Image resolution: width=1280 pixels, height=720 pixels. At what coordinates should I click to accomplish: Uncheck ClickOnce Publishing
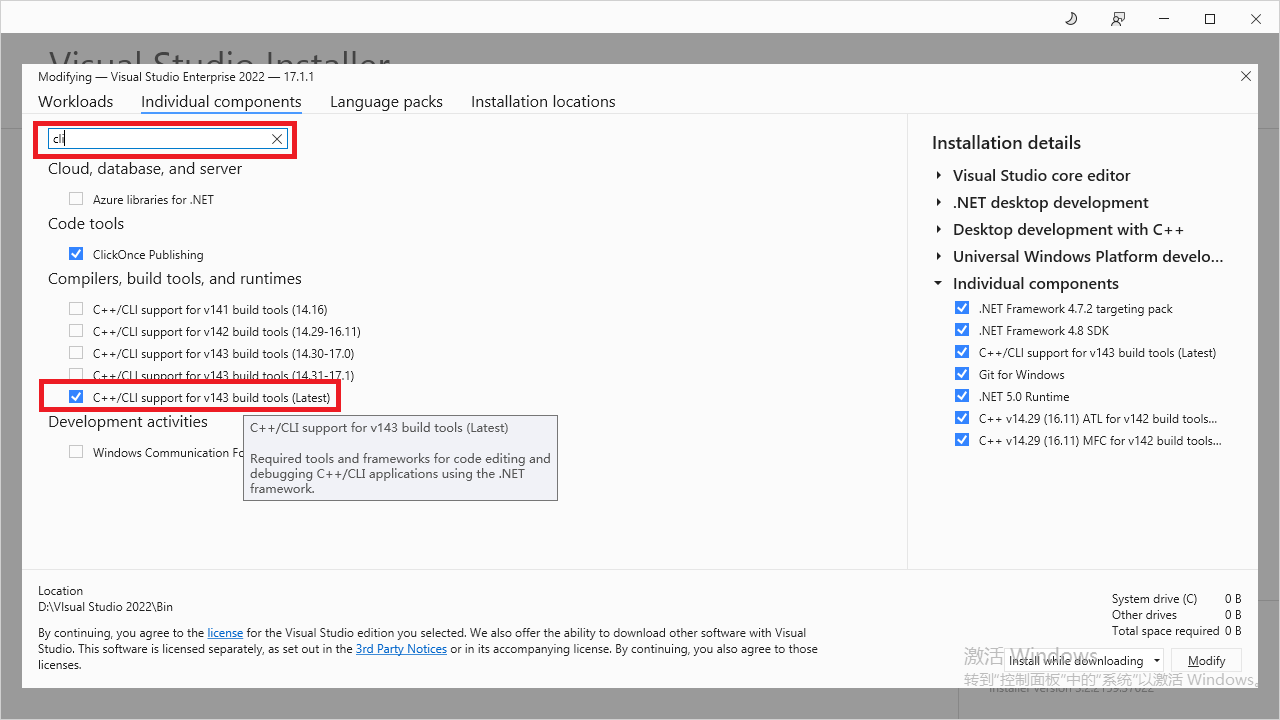point(76,254)
